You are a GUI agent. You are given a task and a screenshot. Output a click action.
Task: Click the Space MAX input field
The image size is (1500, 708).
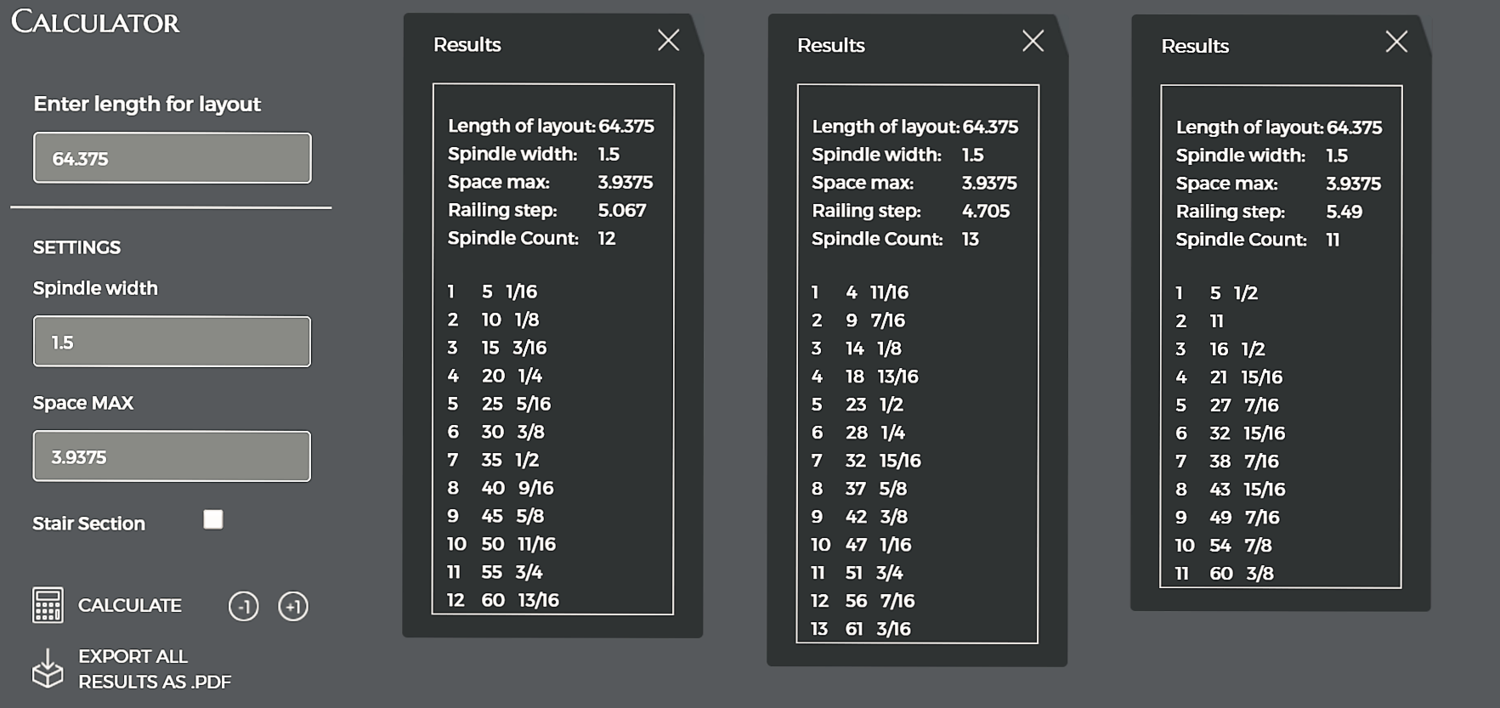pos(172,457)
